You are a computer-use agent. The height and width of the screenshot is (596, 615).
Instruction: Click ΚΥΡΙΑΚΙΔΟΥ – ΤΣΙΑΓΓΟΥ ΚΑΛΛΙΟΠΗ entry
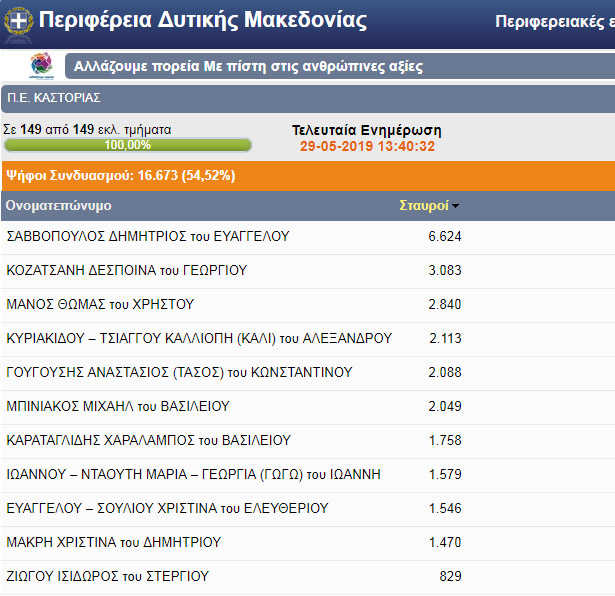[199, 338]
